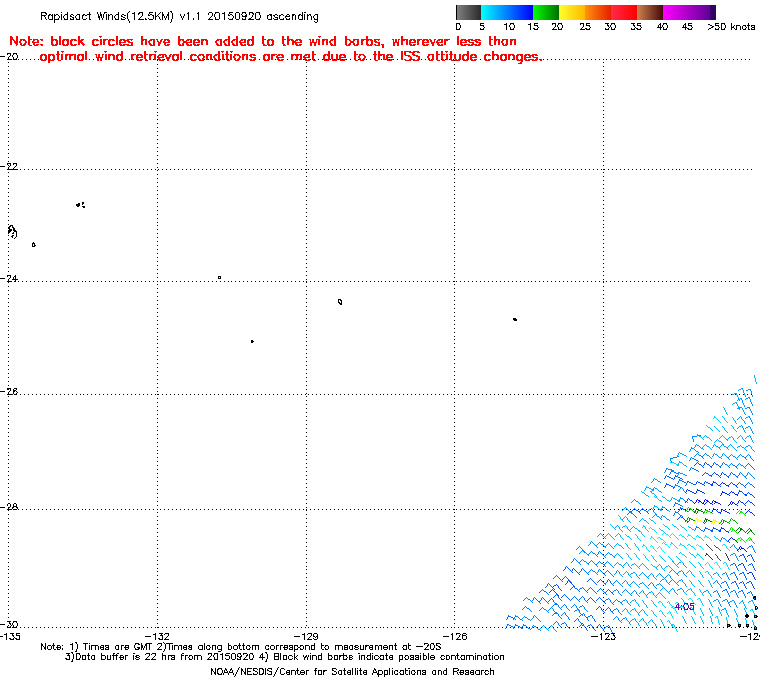Select the yellow 20–25 knots color segment
The height and width of the screenshot is (688, 760).
[x=572, y=12]
